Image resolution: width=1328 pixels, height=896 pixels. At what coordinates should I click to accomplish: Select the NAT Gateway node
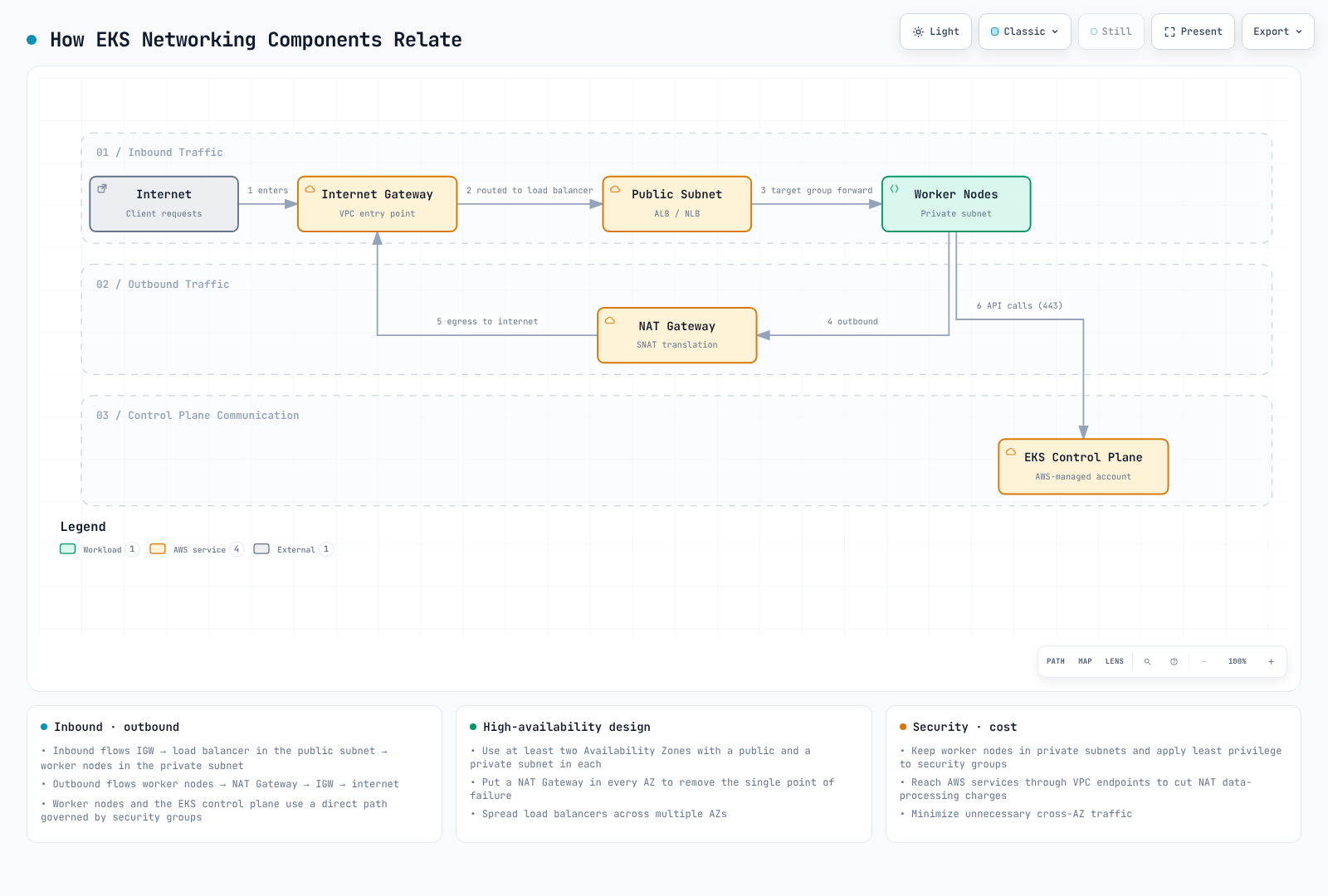point(676,335)
